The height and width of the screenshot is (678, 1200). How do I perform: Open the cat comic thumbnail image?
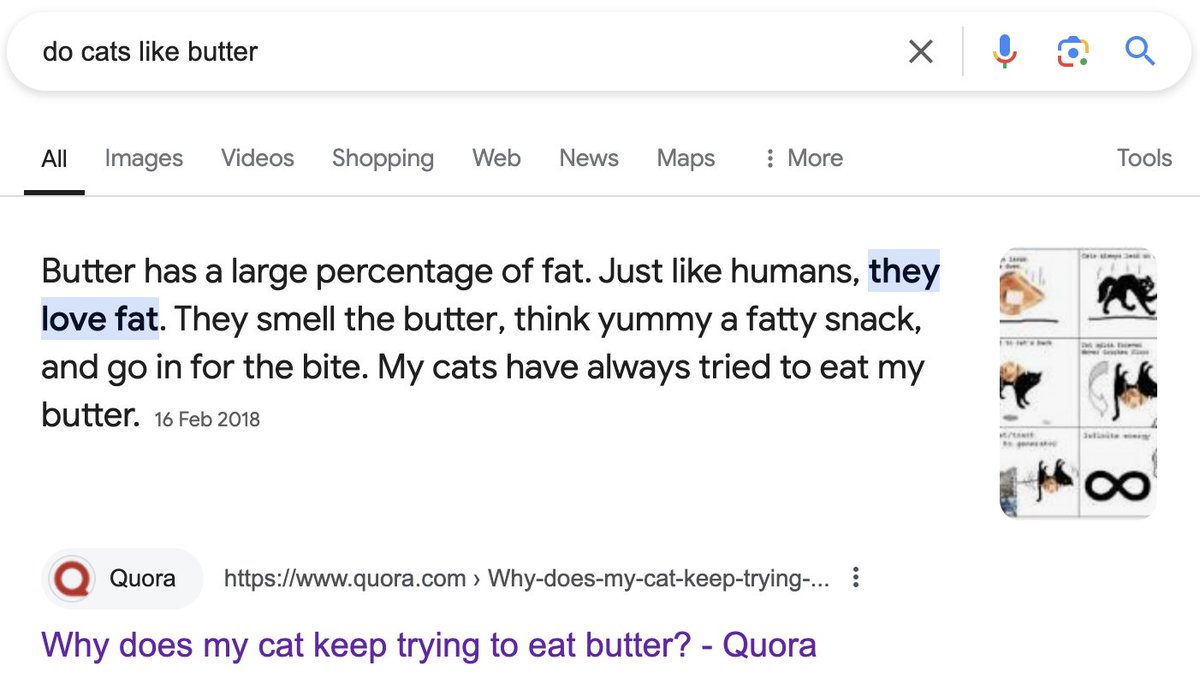click(1079, 383)
